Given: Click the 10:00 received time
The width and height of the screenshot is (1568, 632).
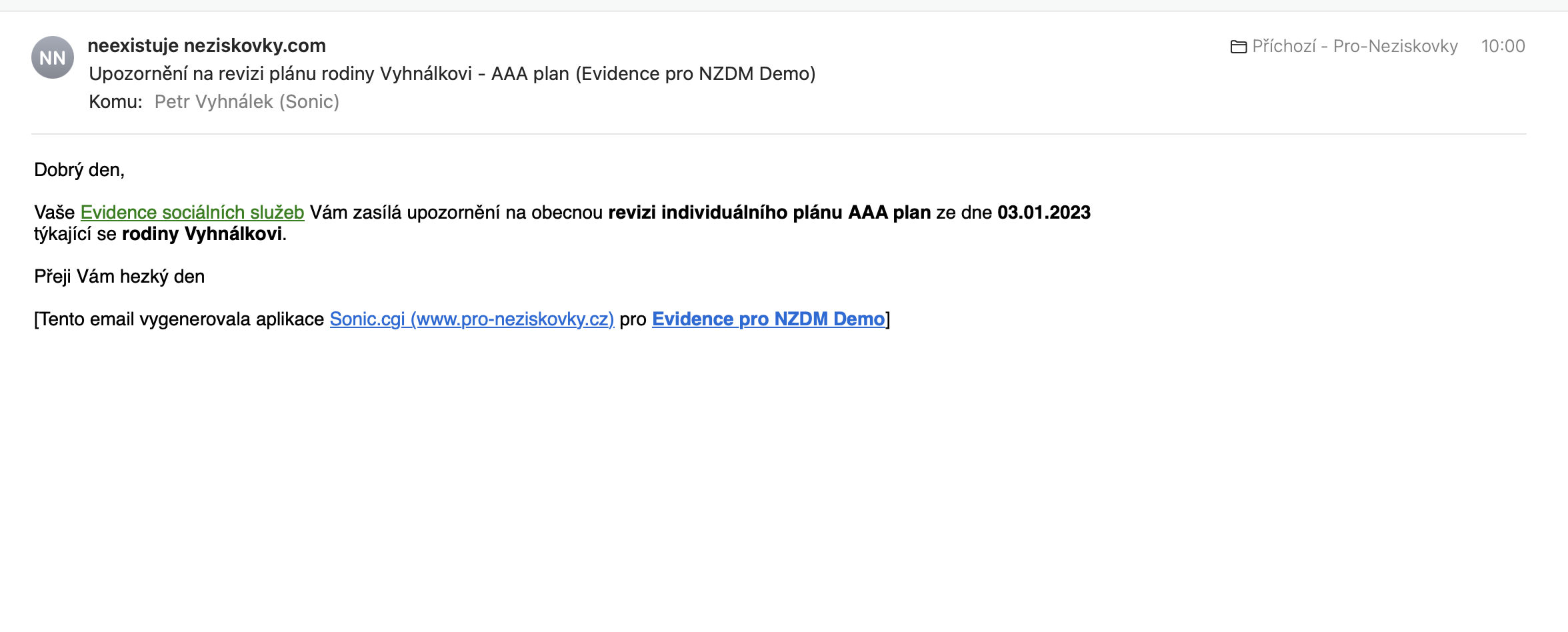Looking at the screenshot, I should point(1503,46).
